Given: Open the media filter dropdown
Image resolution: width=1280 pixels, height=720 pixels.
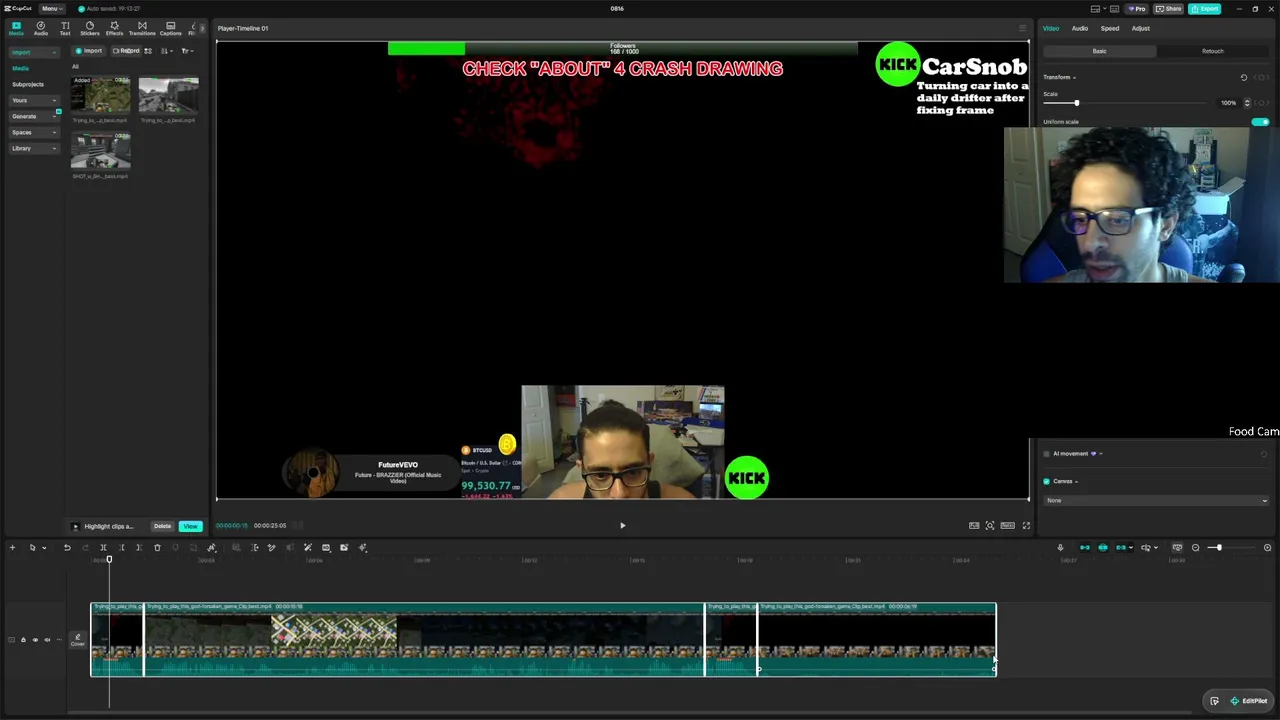Looking at the screenshot, I should pyautogui.click(x=186, y=51).
